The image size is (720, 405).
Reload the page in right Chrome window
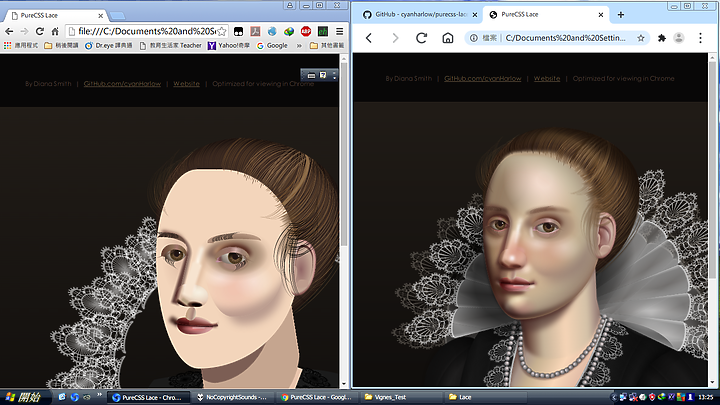click(422, 38)
